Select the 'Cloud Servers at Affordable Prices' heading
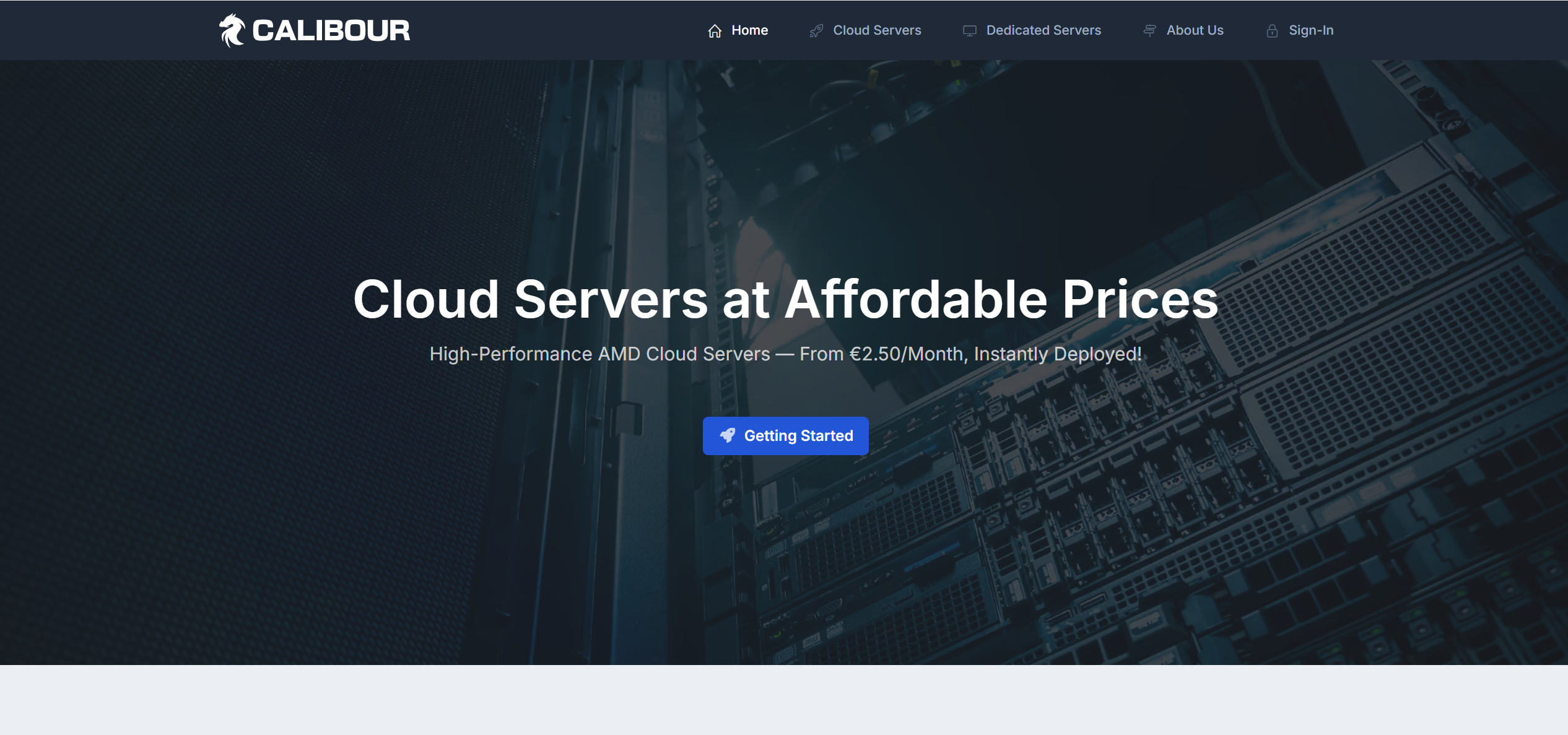Viewport: 1568px width, 735px height. click(785, 299)
